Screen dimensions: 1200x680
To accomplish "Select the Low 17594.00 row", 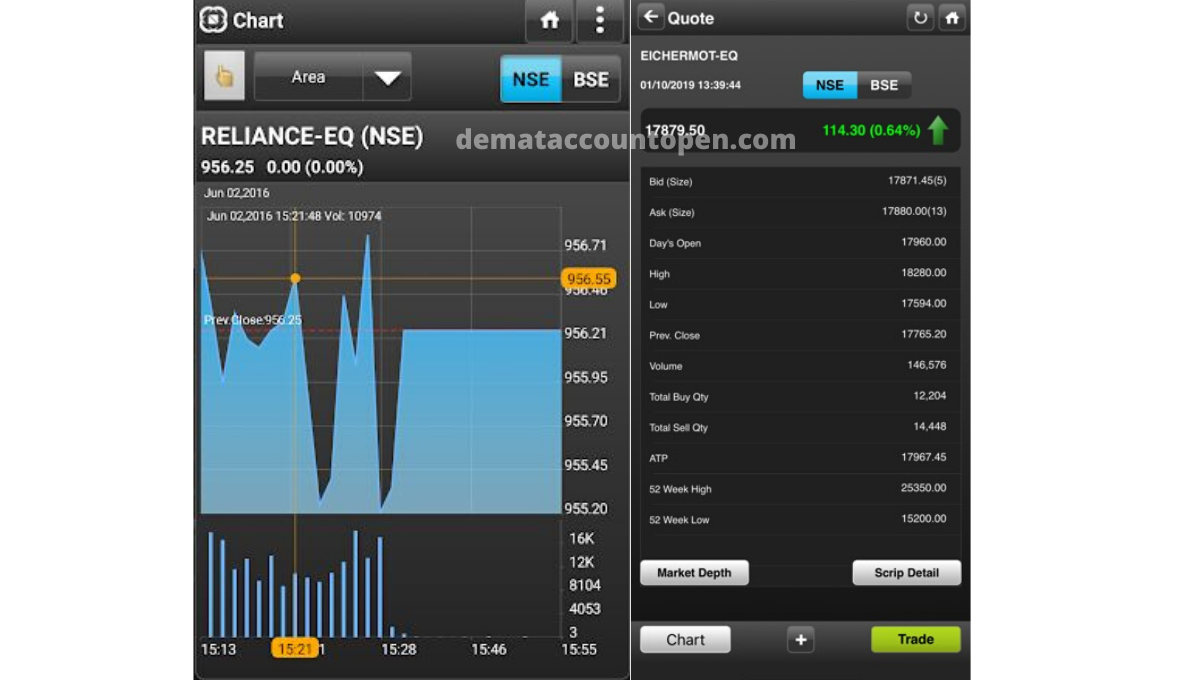I will pyautogui.click(x=800, y=304).
